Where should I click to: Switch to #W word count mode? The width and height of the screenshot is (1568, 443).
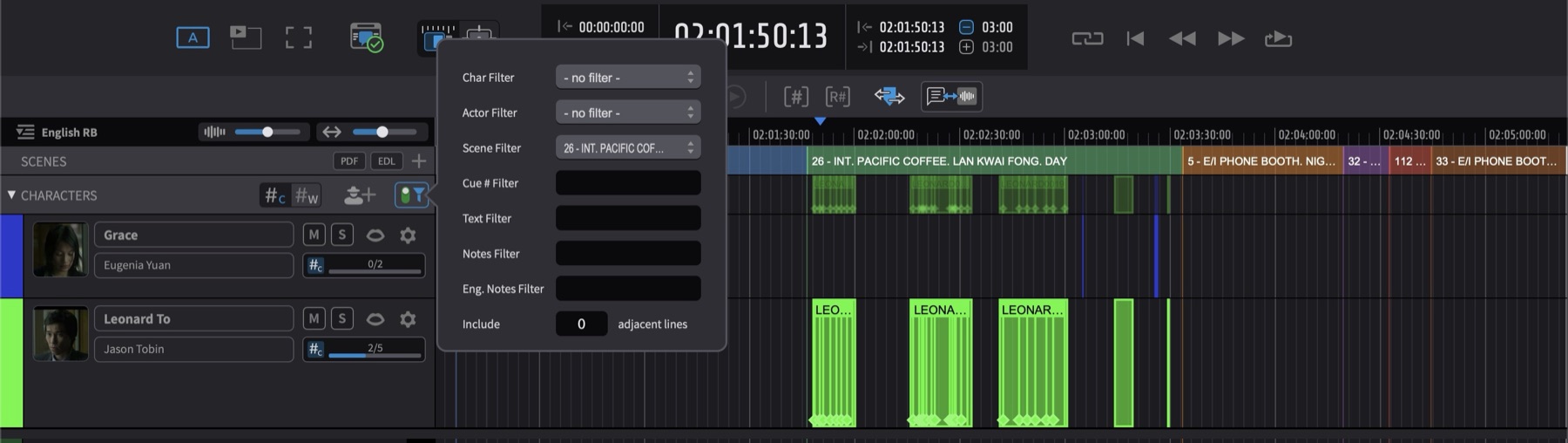pyautogui.click(x=306, y=195)
